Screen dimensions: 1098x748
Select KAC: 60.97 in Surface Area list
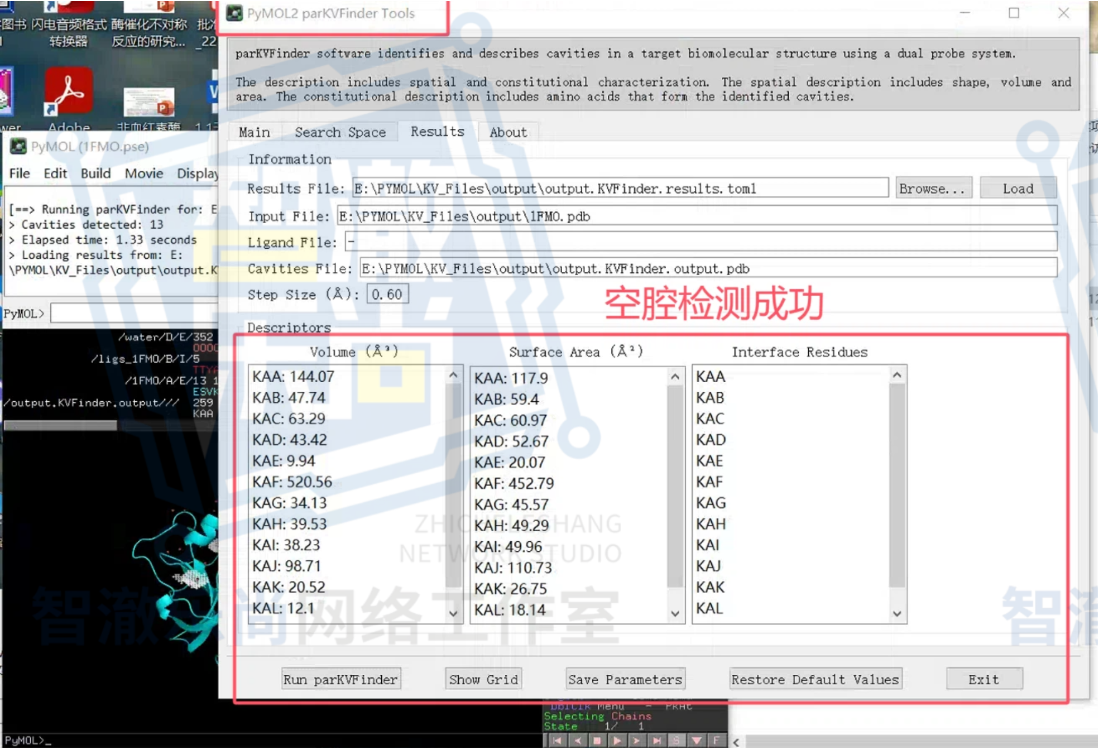click(x=510, y=420)
